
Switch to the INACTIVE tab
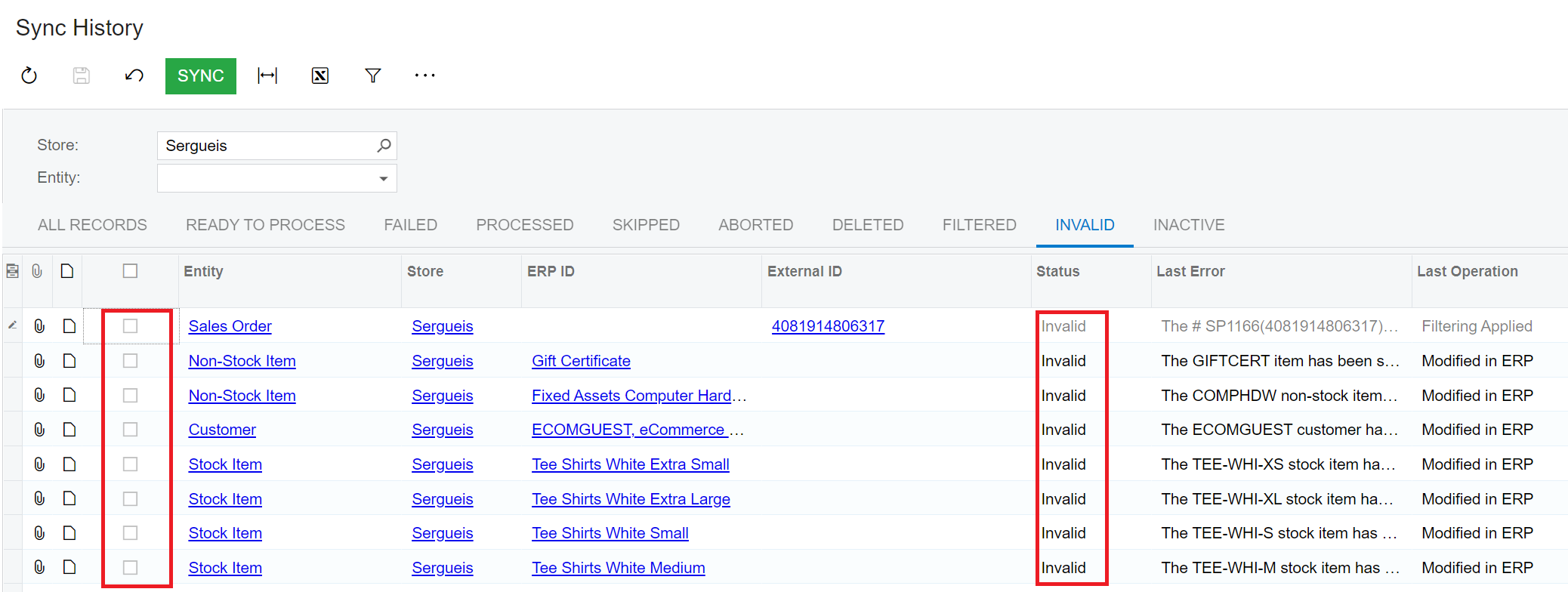pyautogui.click(x=1189, y=225)
